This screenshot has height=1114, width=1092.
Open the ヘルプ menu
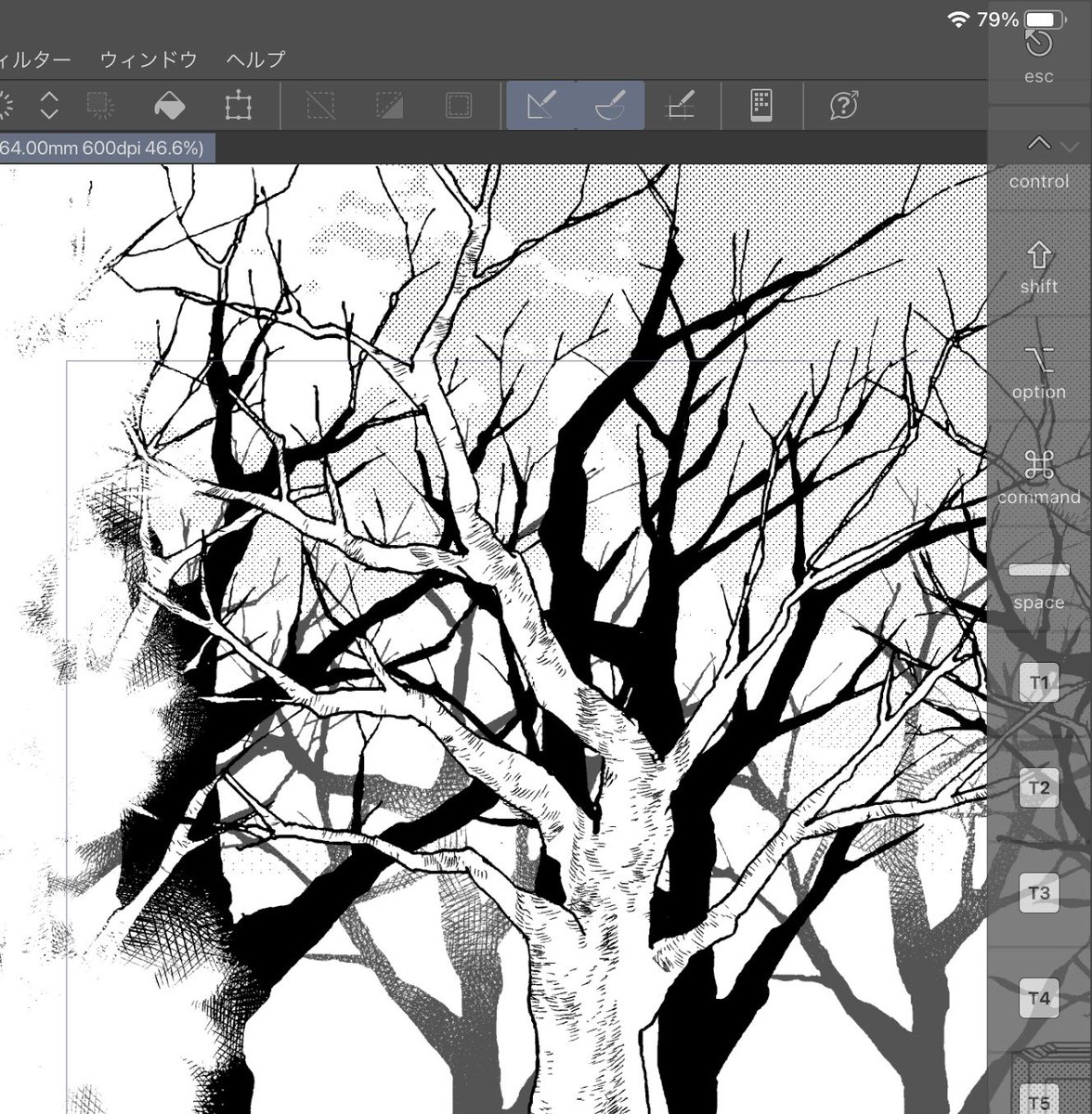click(255, 59)
